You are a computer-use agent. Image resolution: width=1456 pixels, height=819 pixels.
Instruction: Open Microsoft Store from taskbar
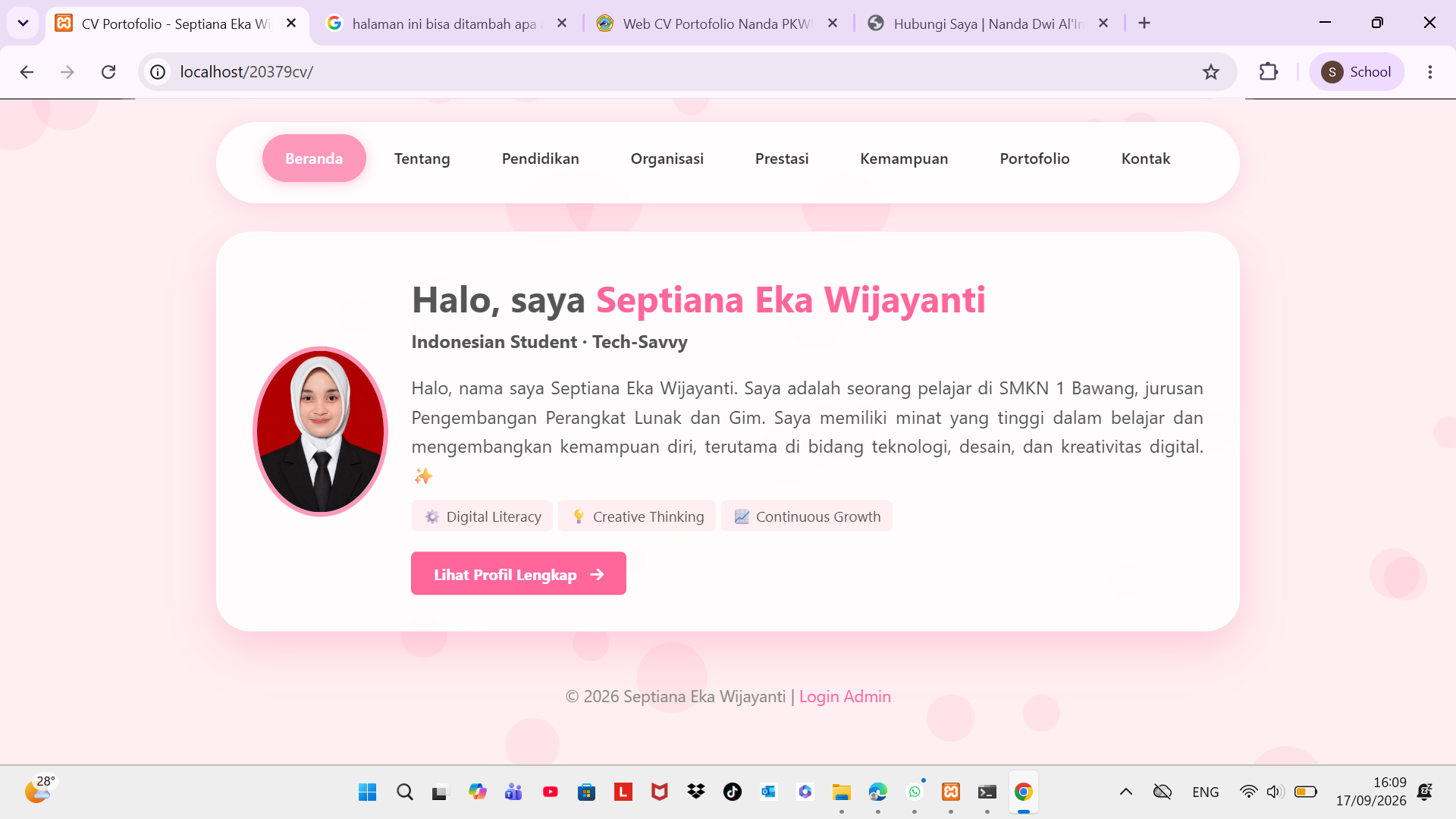(587, 792)
